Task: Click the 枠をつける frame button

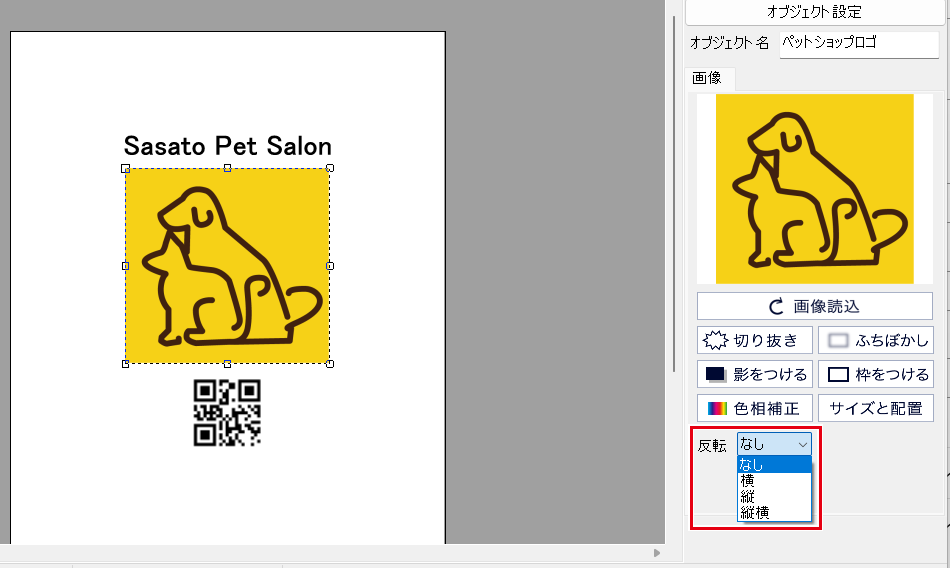Action: pyautogui.click(x=875, y=374)
